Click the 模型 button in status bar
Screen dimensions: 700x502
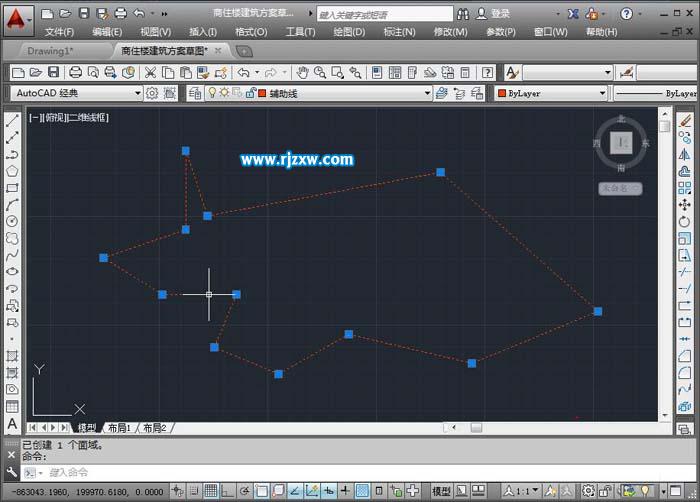coord(442,491)
